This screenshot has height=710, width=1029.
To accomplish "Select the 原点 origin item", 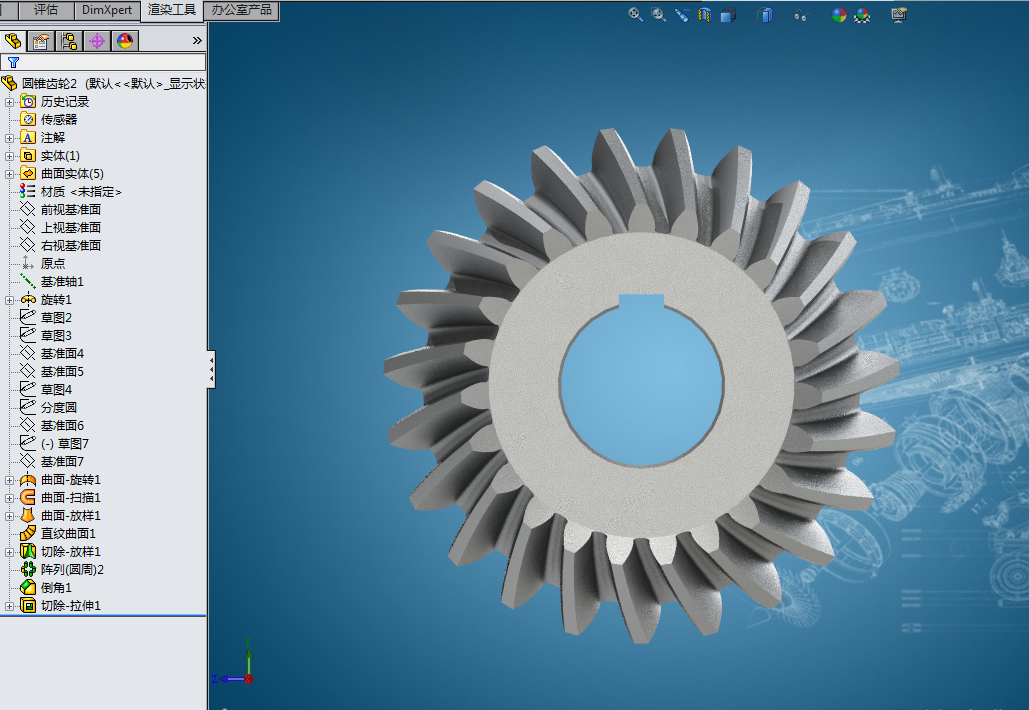I will (43, 263).
